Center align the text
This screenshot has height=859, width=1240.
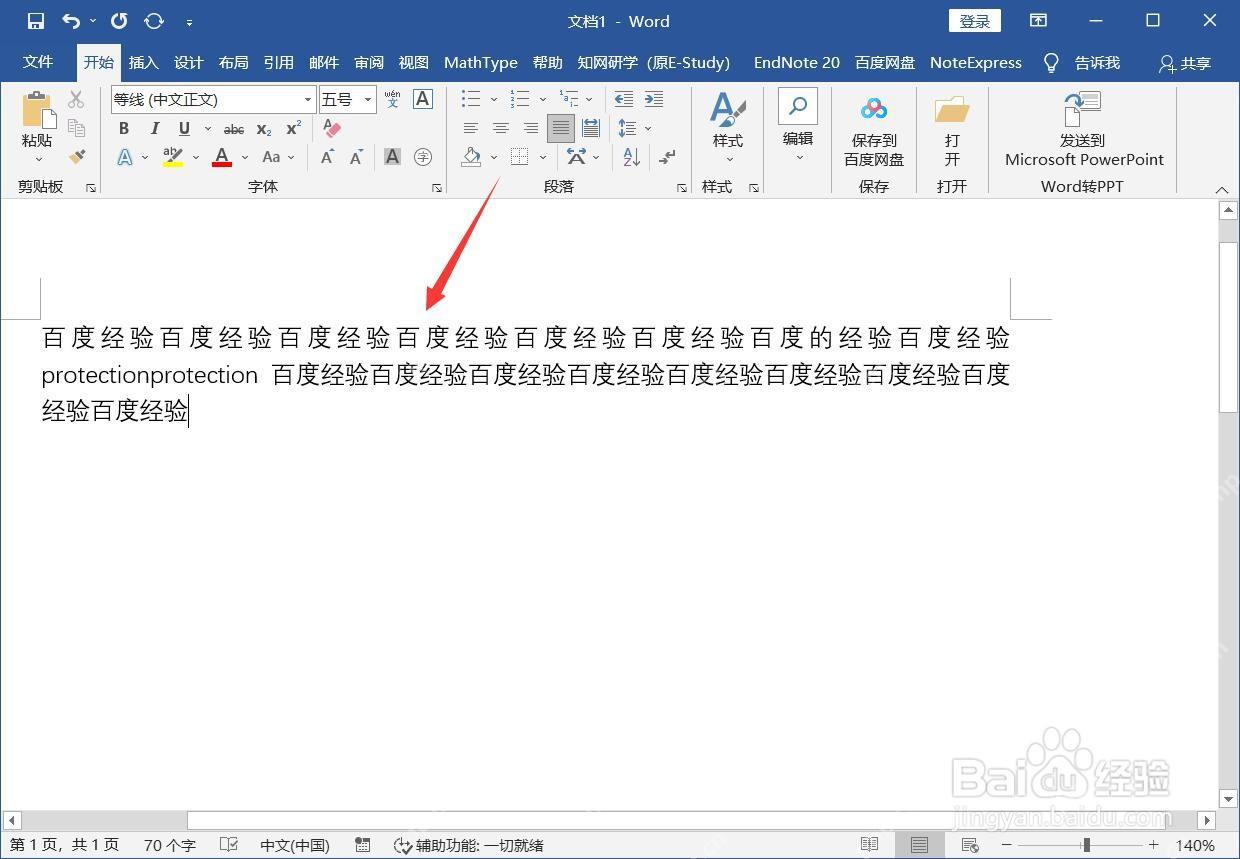pyautogui.click(x=500, y=128)
